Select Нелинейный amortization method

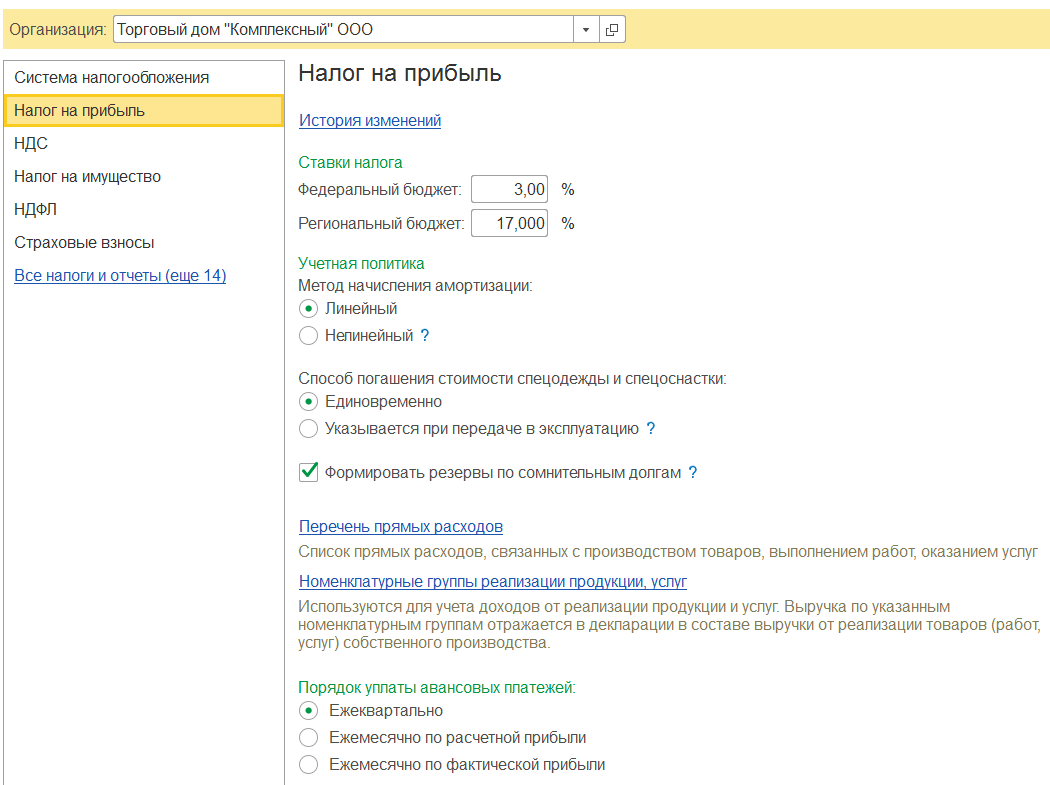309,336
